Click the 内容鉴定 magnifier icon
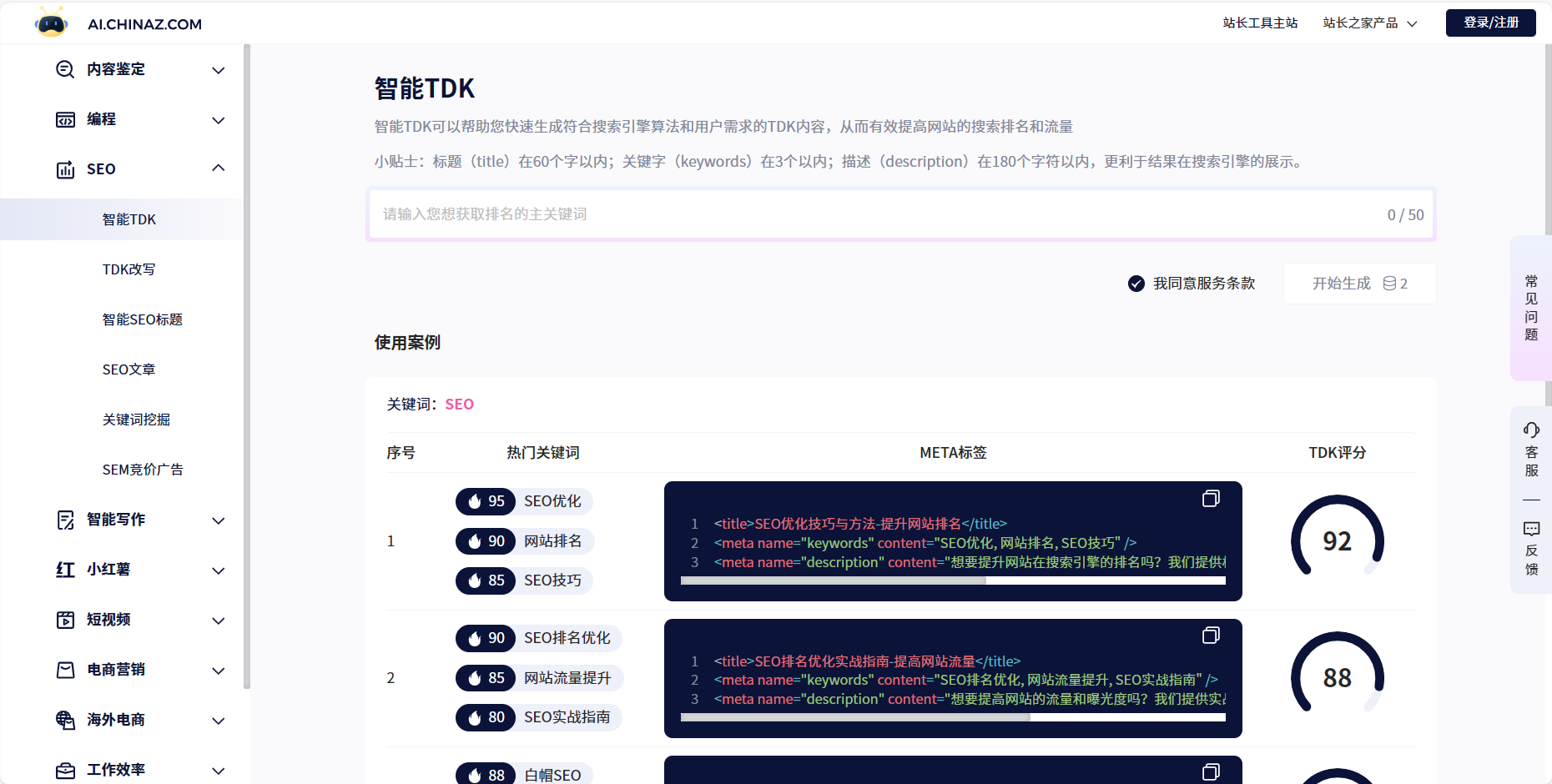Viewport: 1552px width, 784px height. pyautogui.click(x=65, y=69)
